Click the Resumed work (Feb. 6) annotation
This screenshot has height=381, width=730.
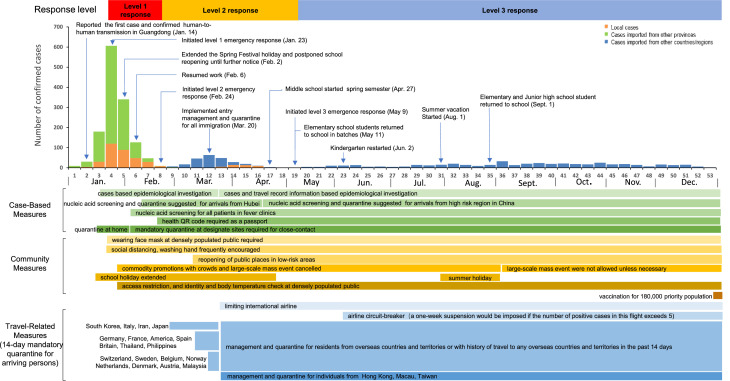coord(213,75)
